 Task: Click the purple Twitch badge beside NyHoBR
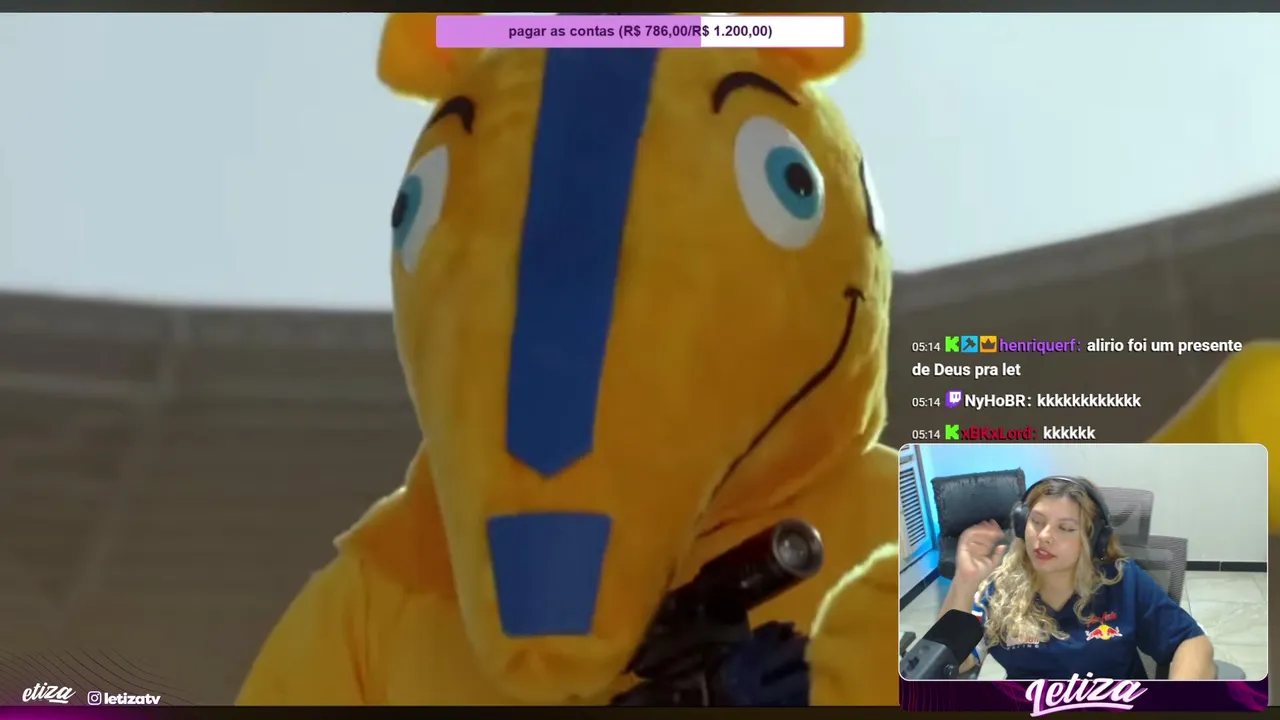[x=953, y=399]
